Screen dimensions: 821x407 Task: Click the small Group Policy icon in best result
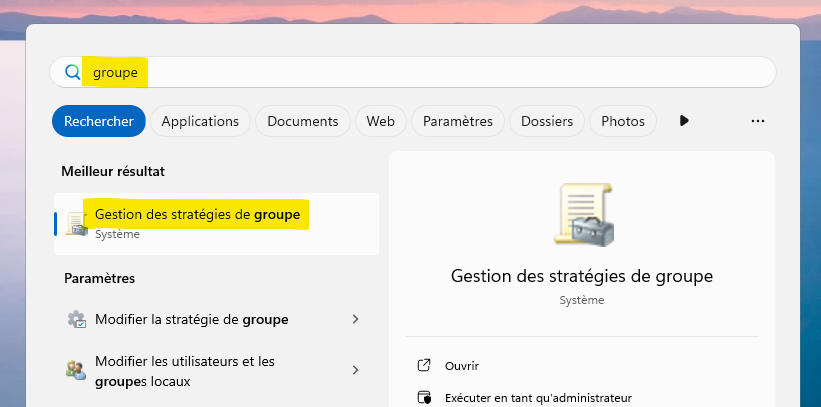click(76, 224)
